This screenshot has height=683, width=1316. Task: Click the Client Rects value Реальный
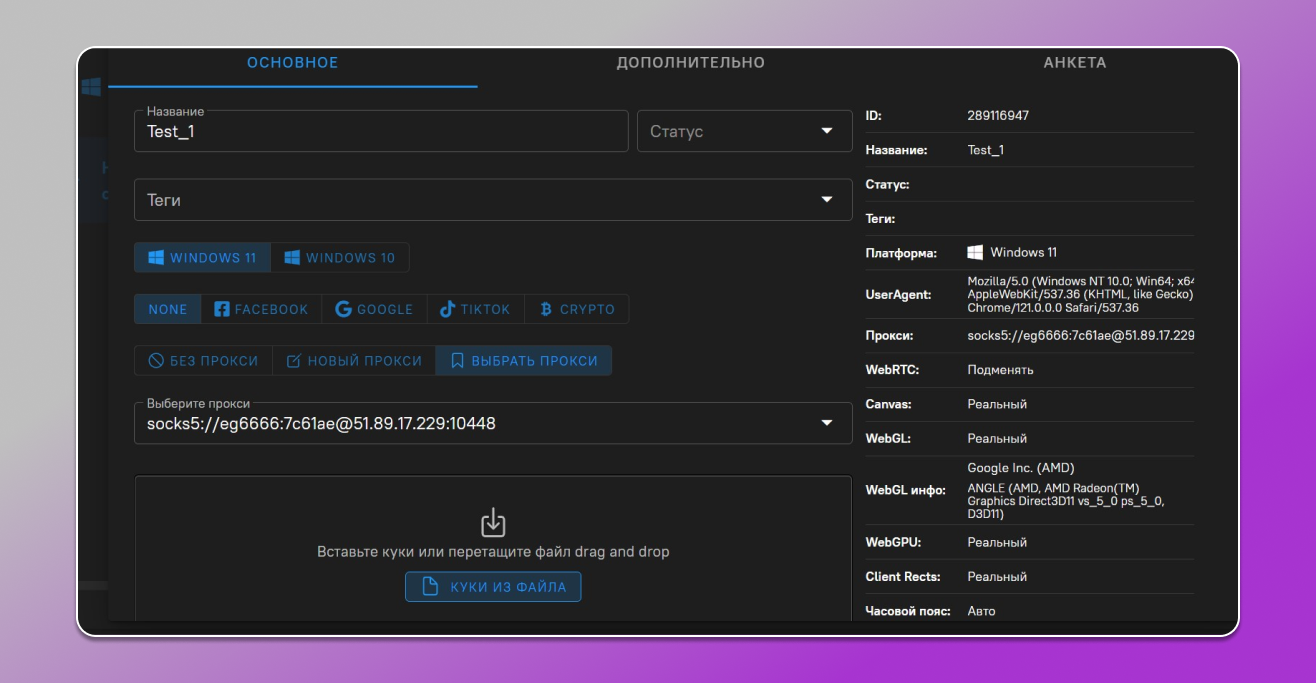tap(997, 577)
